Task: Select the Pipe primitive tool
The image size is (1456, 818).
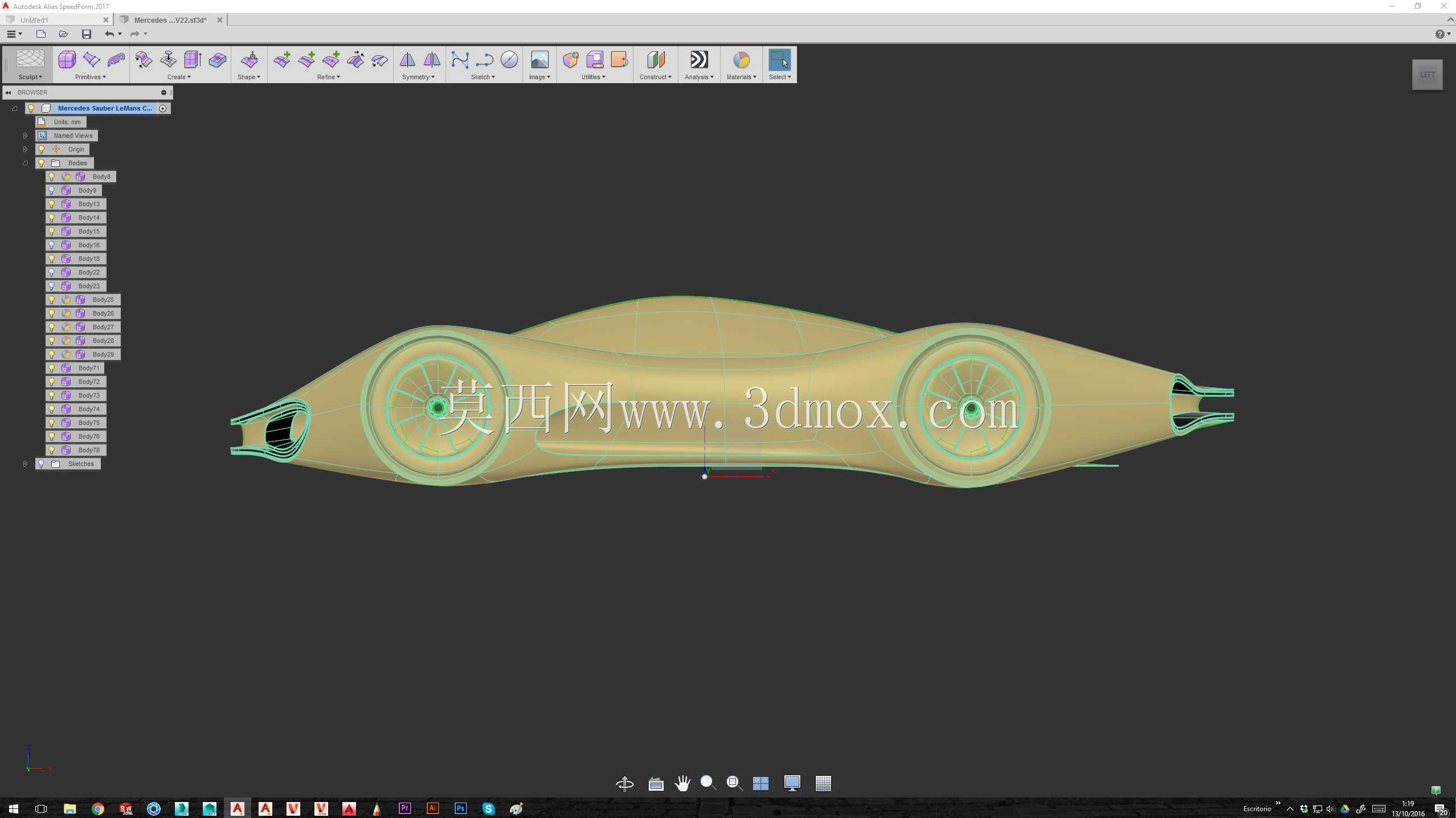Action: (116, 59)
